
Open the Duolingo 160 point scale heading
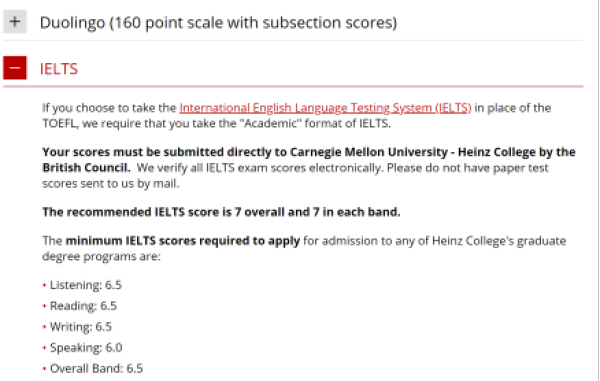[218, 23]
